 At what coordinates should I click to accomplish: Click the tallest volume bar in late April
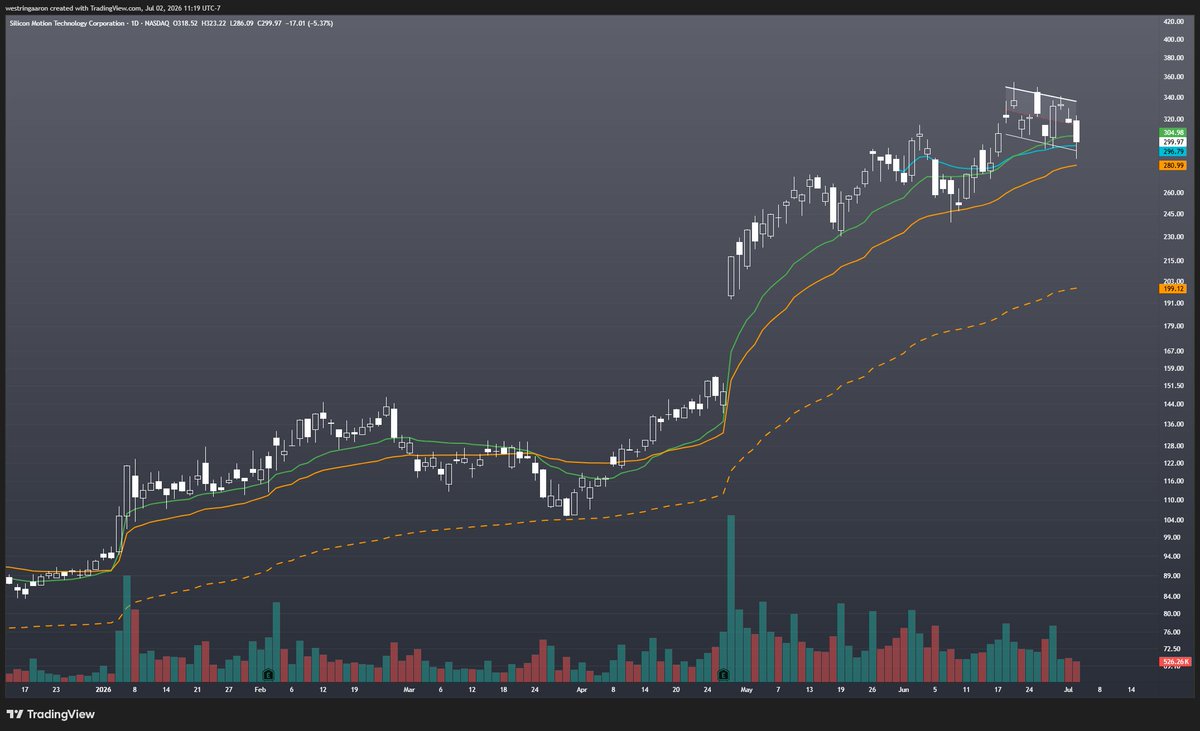(x=731, y=598)
